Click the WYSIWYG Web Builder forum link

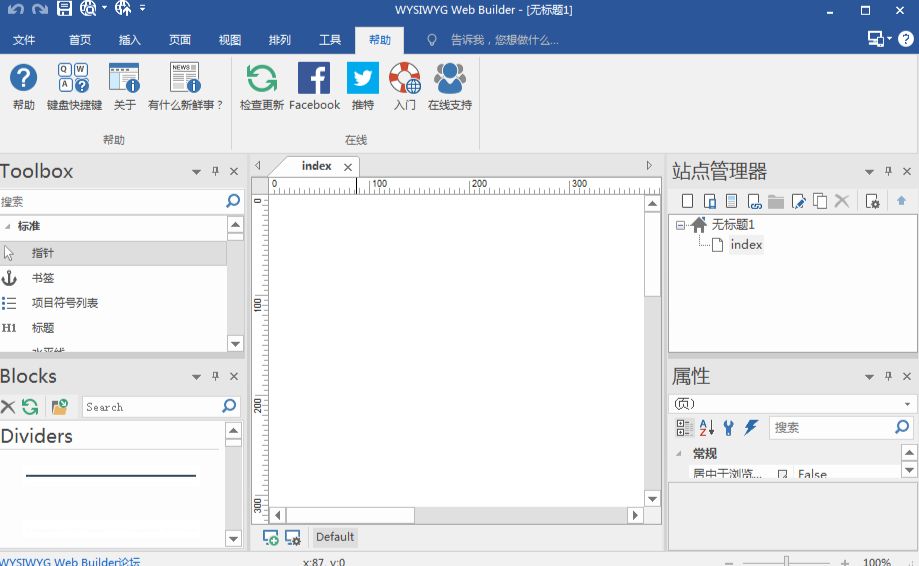(70, 561)
